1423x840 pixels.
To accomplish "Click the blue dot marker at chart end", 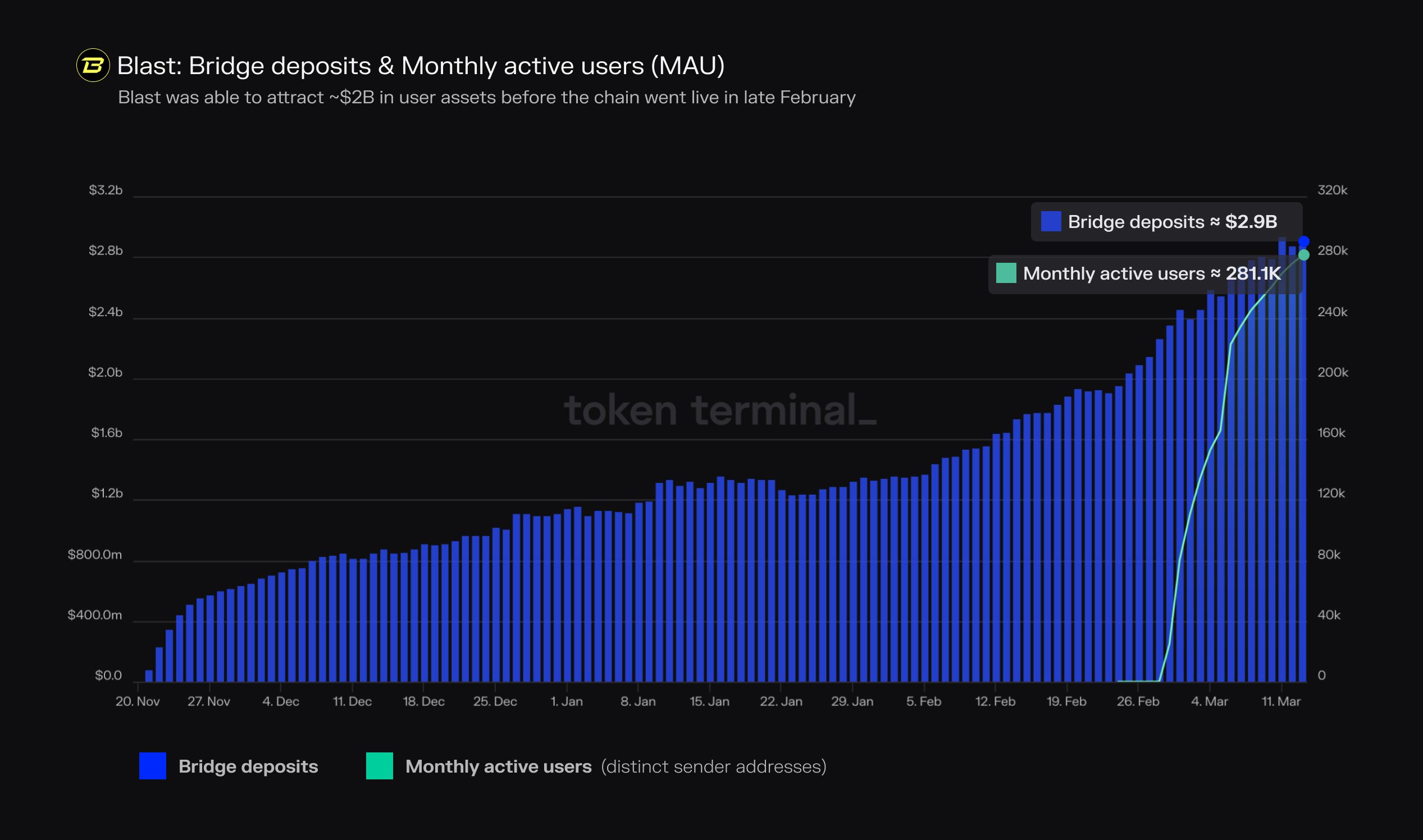I will (1303, 241).
